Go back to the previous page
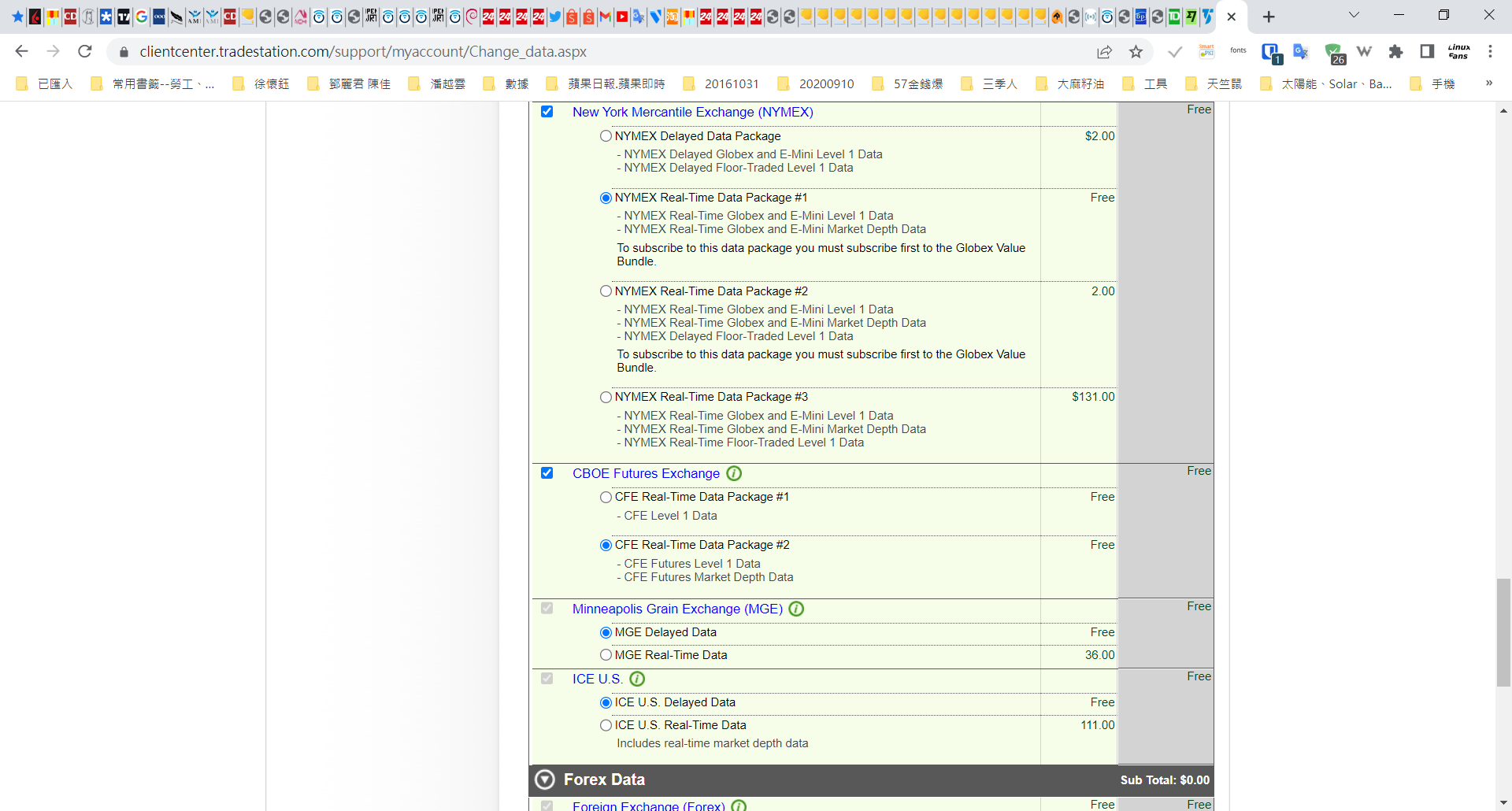 tap(21, 51)
